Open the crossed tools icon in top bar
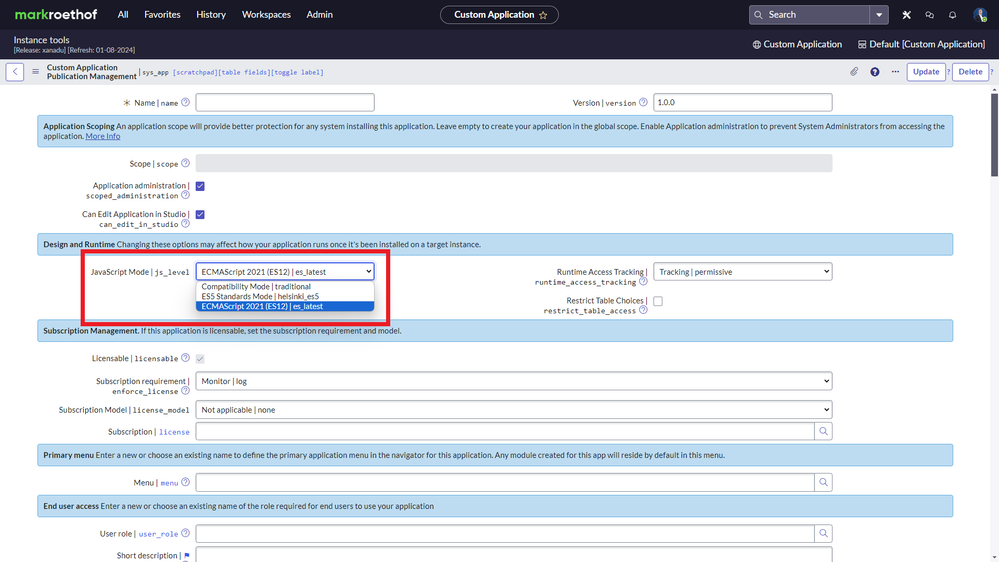The height and width of the screenshot is (562, 999). click(906, 15)
